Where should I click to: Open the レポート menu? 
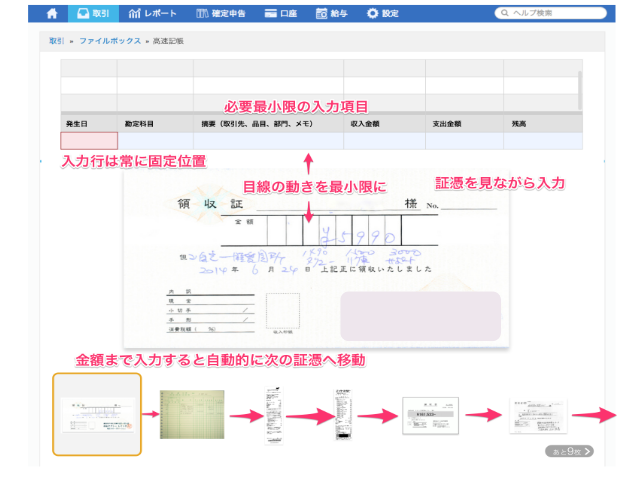[x=153, y=13]
